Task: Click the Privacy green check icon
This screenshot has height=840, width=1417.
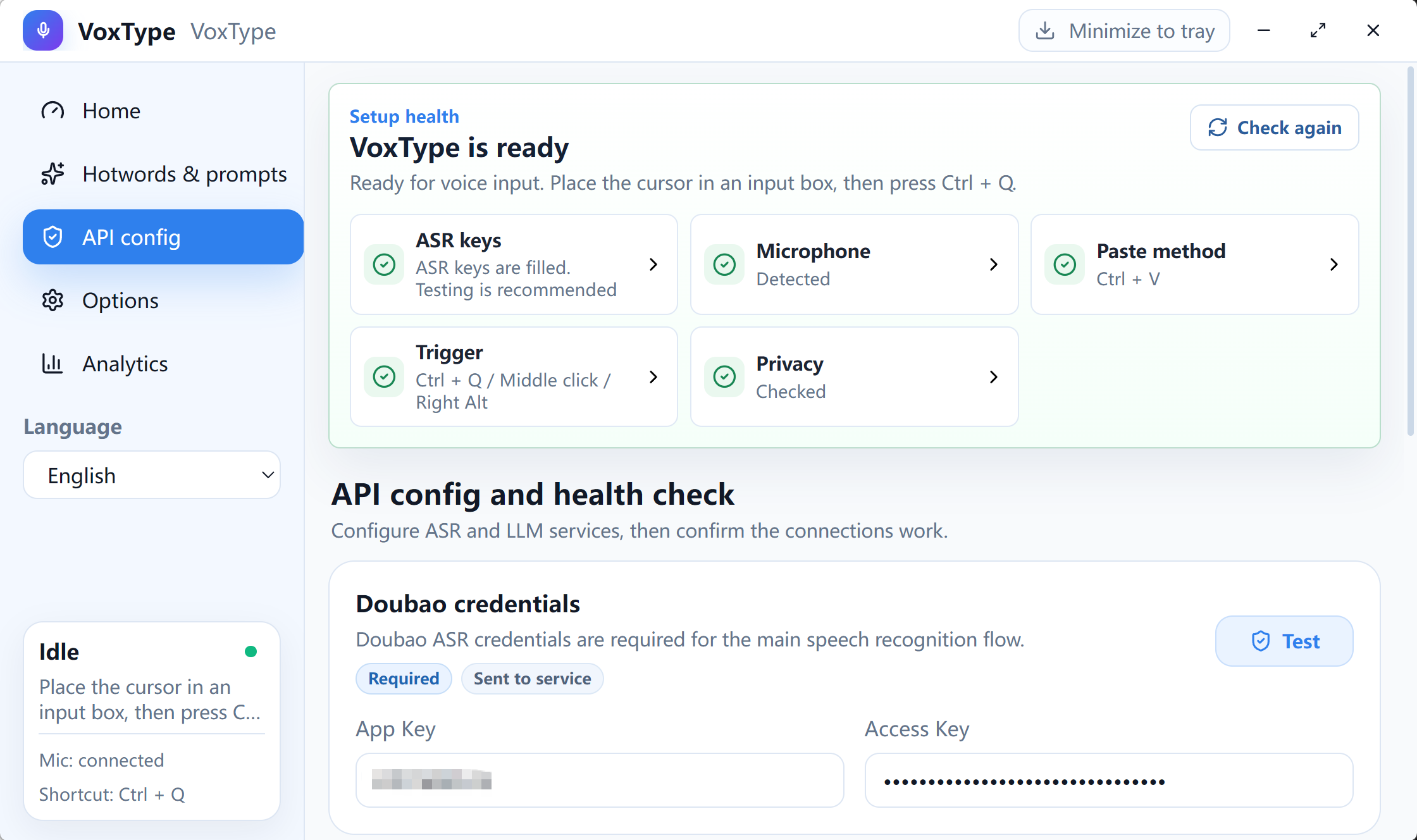Action: point(724,377)
